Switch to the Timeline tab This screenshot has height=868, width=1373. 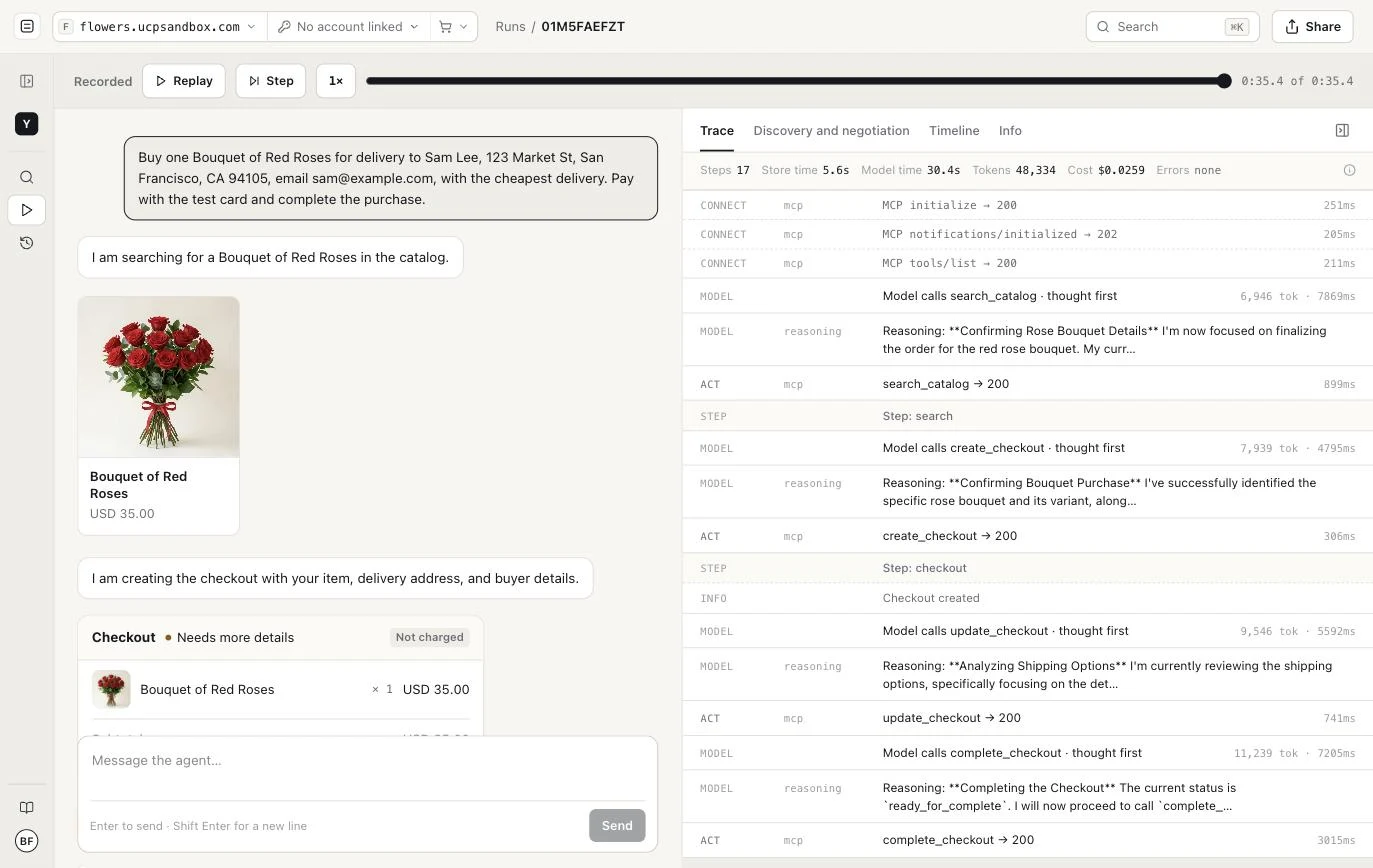point(954,131)
